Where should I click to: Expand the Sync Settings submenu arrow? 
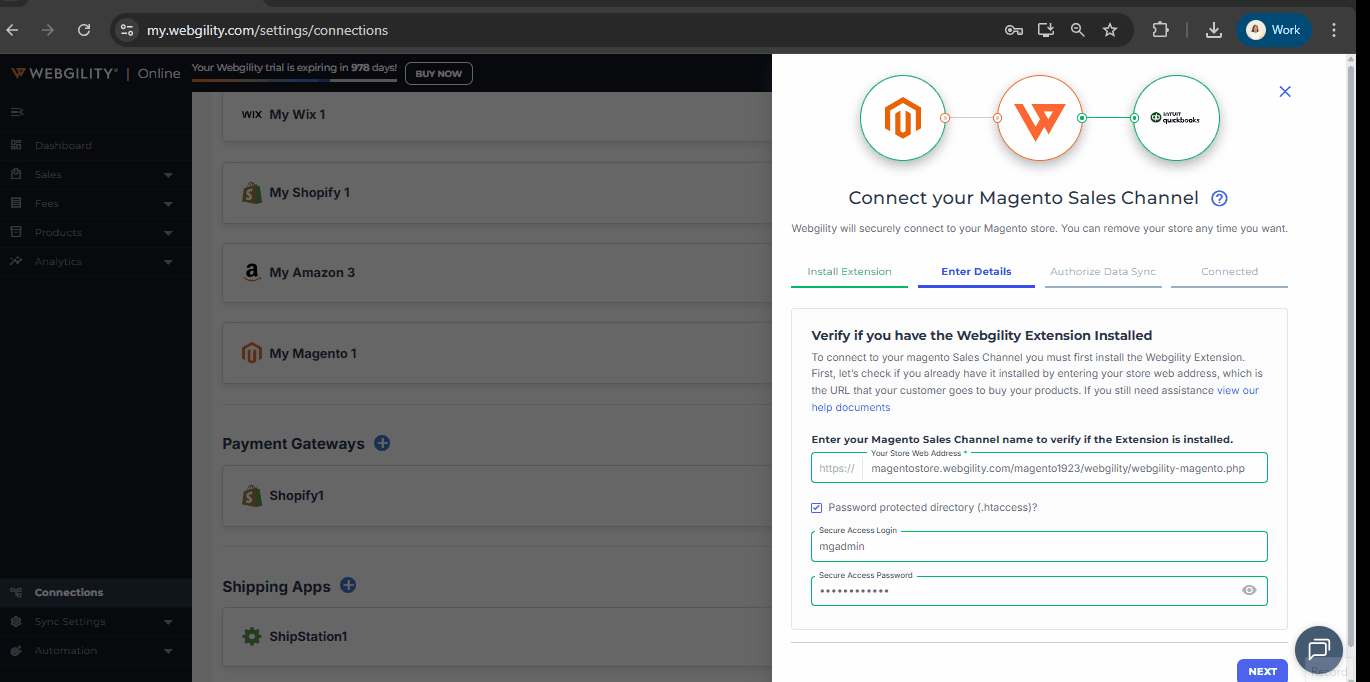(168, 622)
